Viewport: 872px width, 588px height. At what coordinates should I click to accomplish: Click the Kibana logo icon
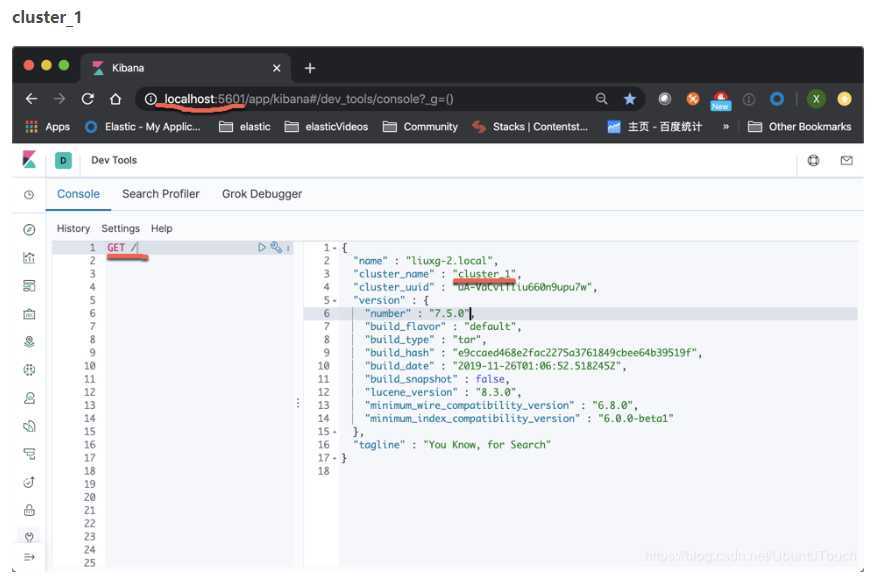[x=29, y=160]
